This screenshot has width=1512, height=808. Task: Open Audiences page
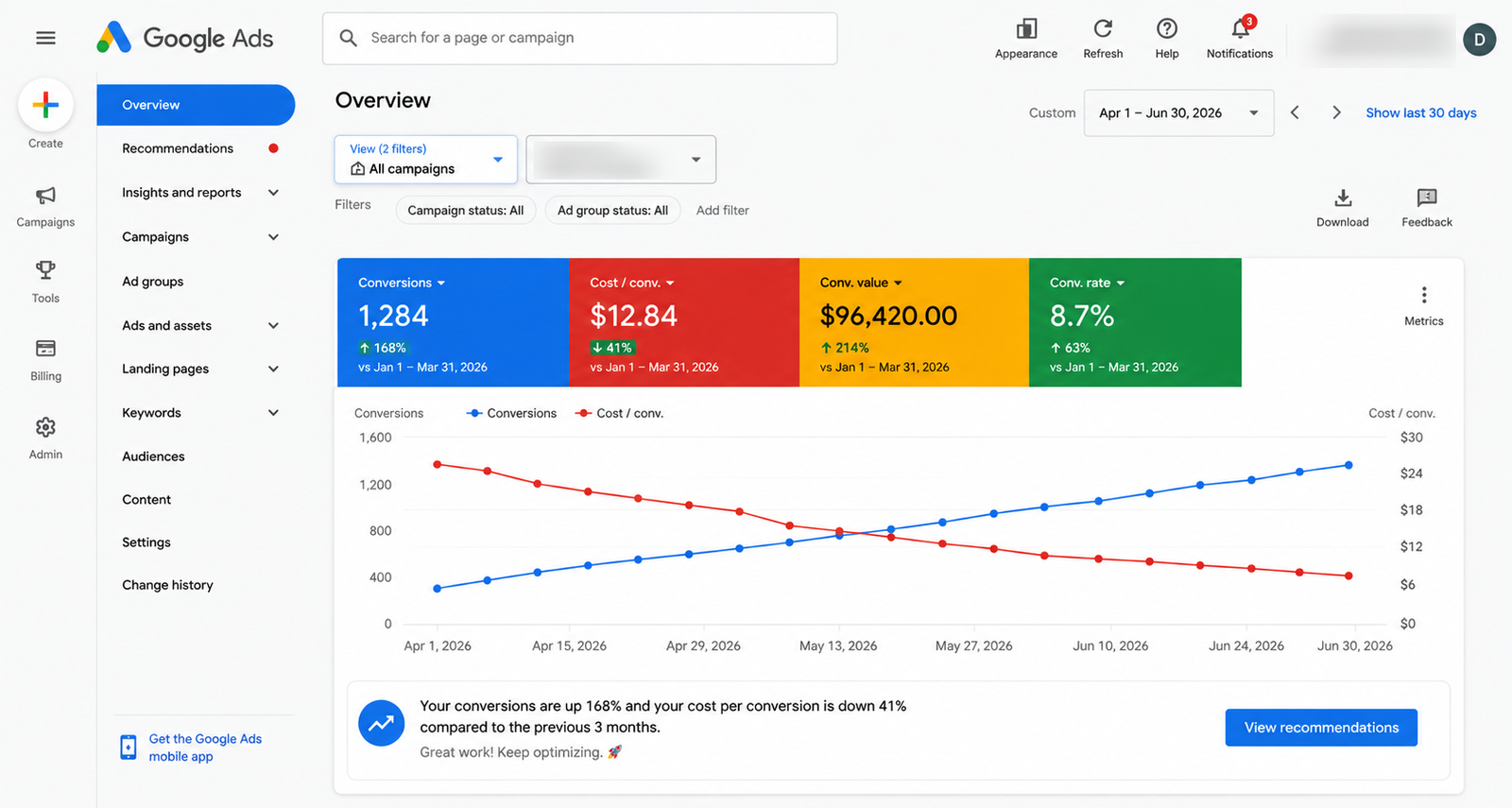[153, 456]
